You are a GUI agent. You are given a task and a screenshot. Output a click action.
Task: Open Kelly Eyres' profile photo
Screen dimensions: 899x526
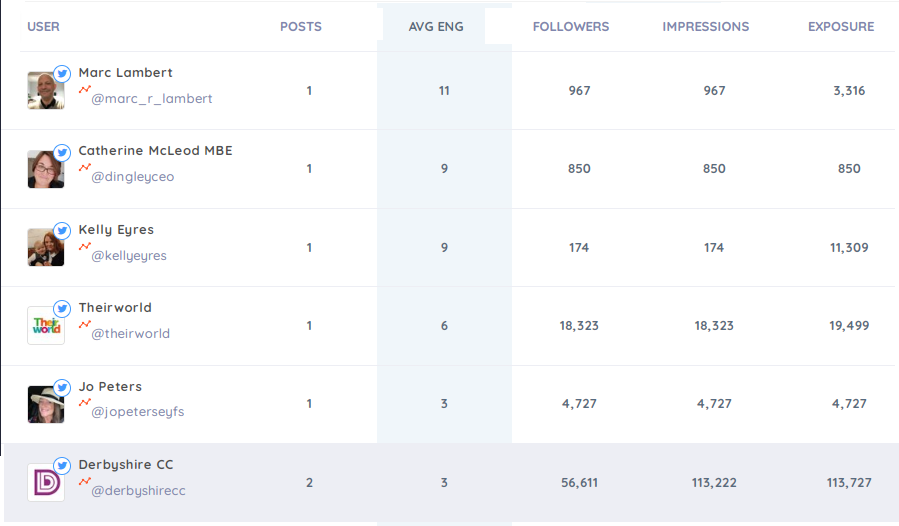(x=46, y=247)
